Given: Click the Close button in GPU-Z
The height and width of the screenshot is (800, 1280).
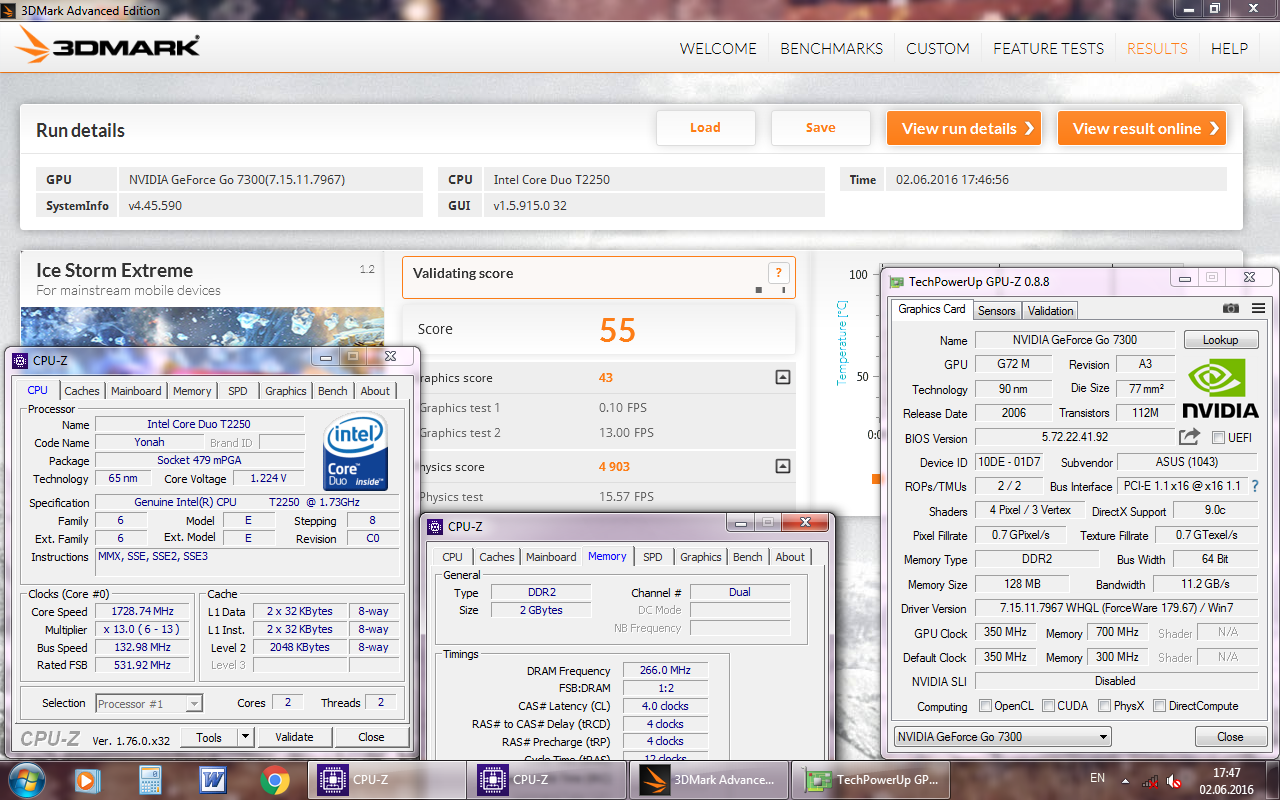Looking at the screenshot, I should pyautogui.click(x=1230, y=736).
